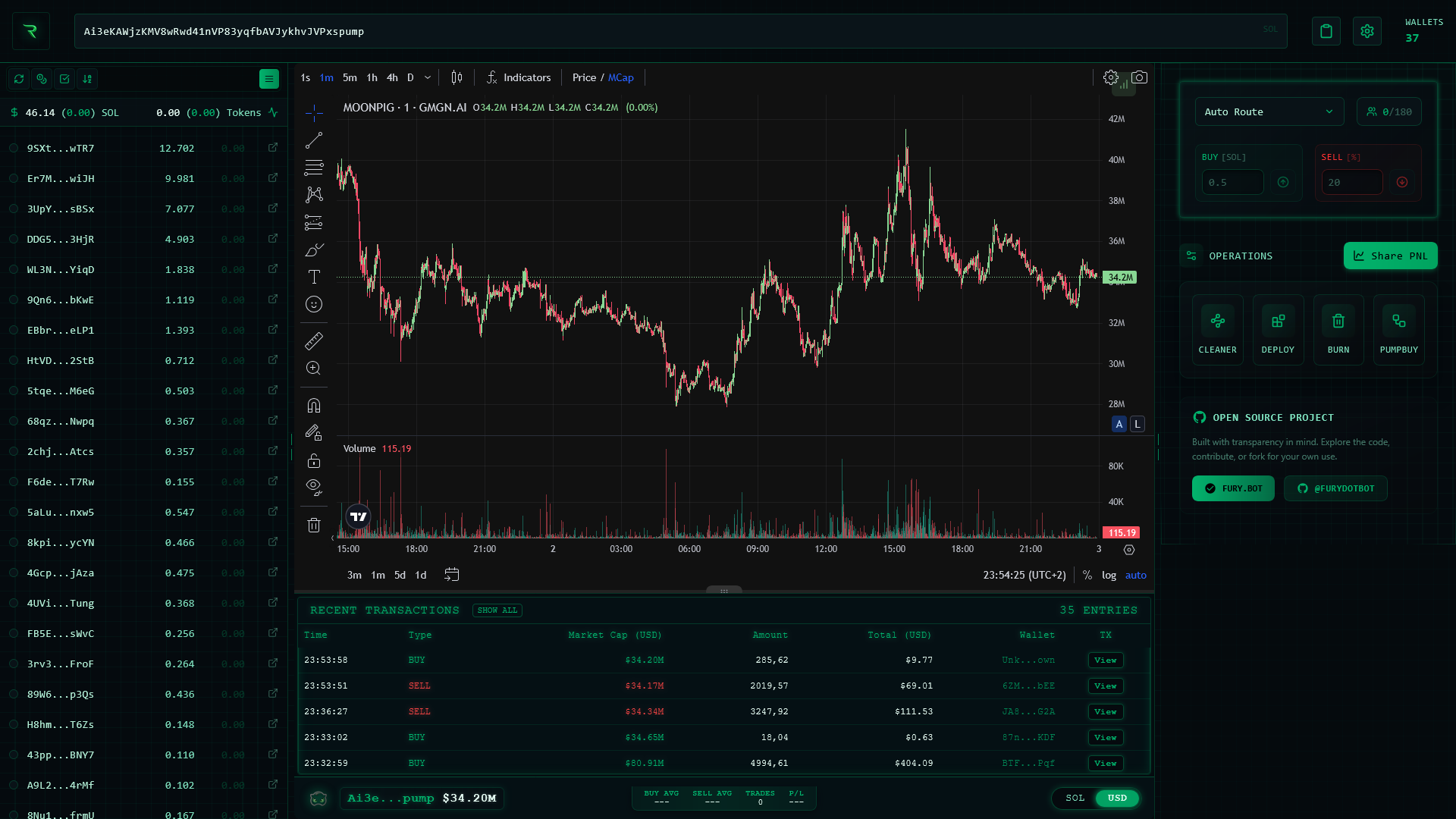Open the BURN operation
The height and width of the screenshot is (819, 1456).
pos(1338,331)
